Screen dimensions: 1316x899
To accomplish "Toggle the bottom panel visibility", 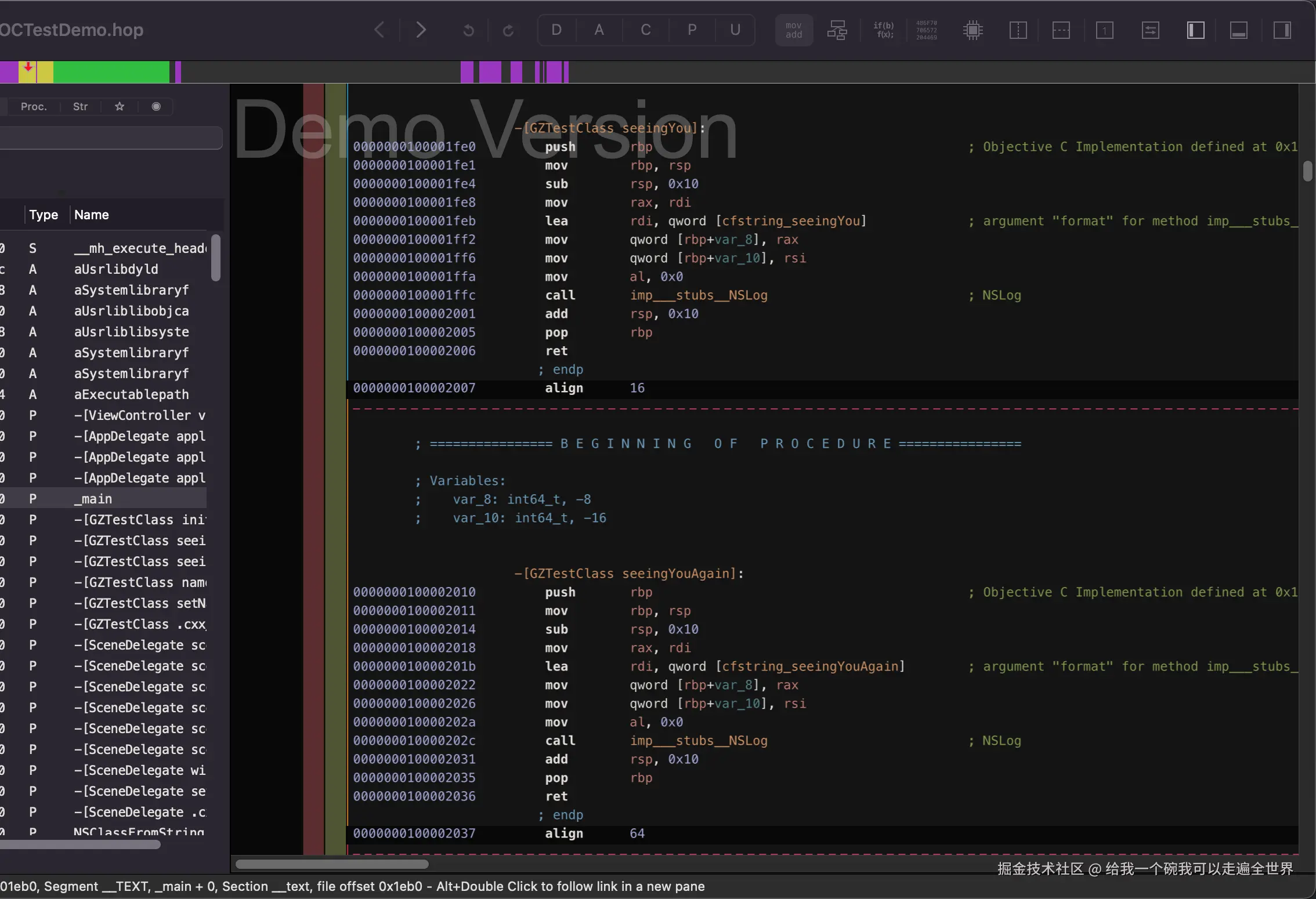I will point(1238,30).
